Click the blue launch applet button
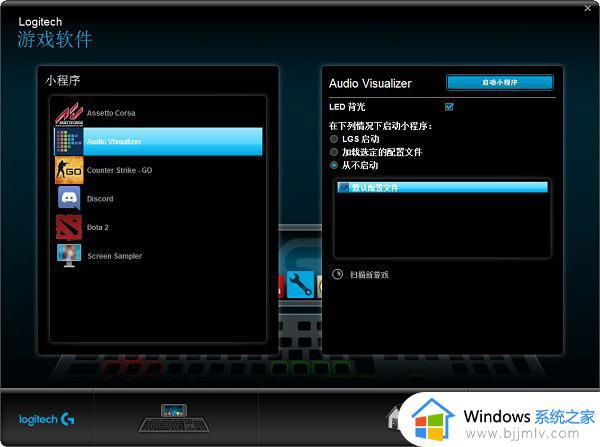The image size is (600, 447). click(500, 82)
